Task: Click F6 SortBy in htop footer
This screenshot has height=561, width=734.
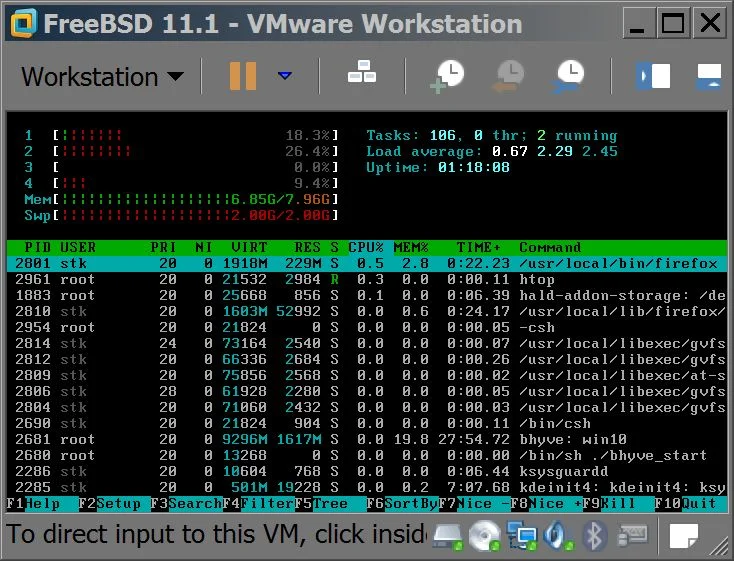Action: 402,504
